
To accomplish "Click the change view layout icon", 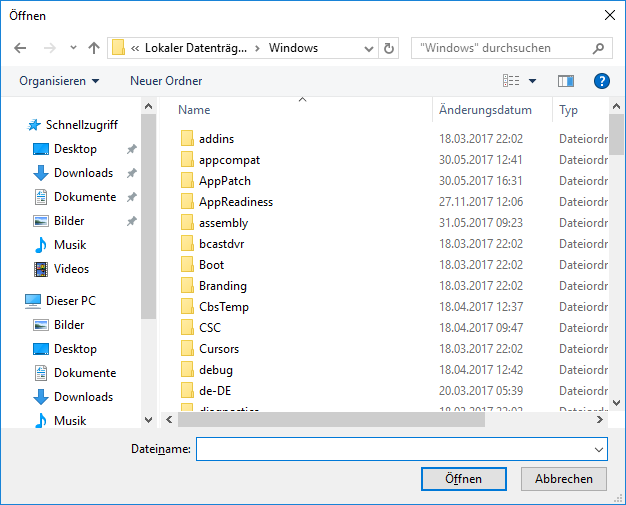I will (512, 81).
